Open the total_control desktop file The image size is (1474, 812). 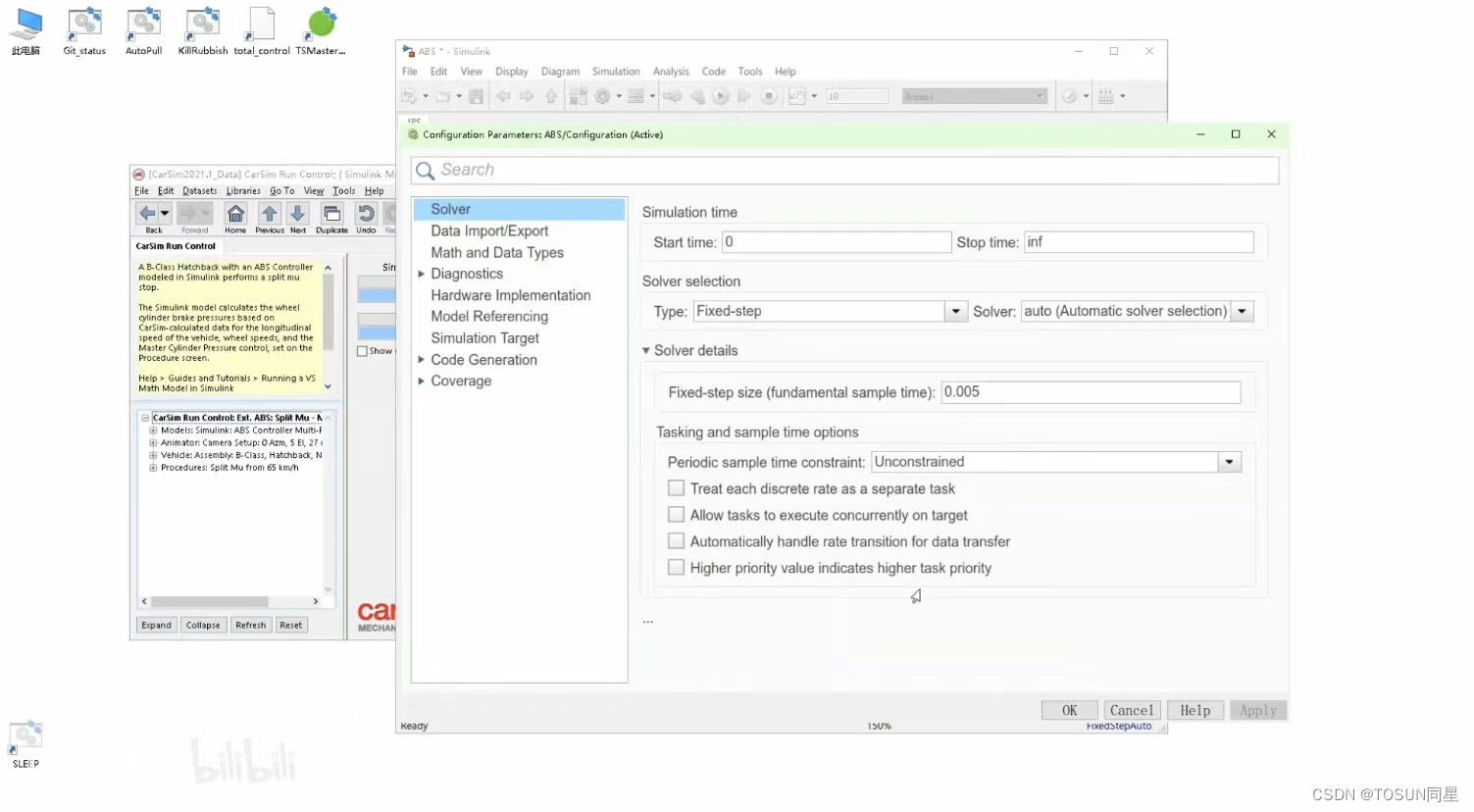tap(262, 31)
